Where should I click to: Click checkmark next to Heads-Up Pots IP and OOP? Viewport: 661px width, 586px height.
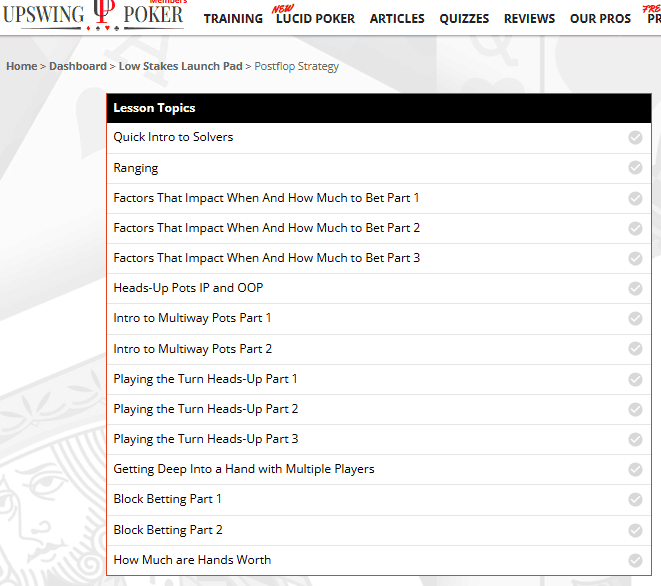(x=635, y=288)
